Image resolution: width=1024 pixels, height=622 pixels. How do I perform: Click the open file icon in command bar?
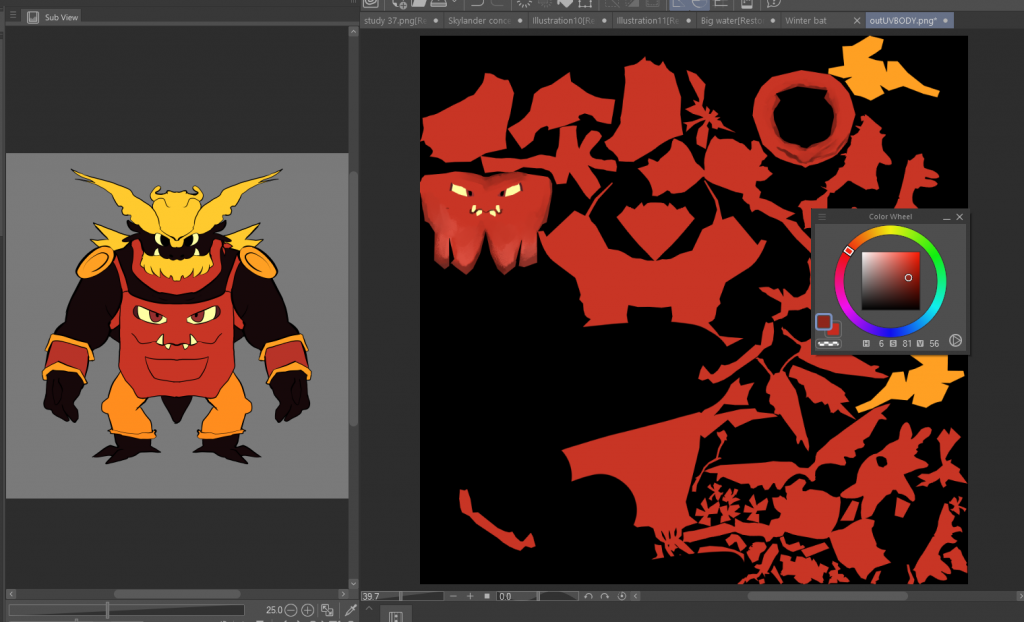[x=419, y=4]
